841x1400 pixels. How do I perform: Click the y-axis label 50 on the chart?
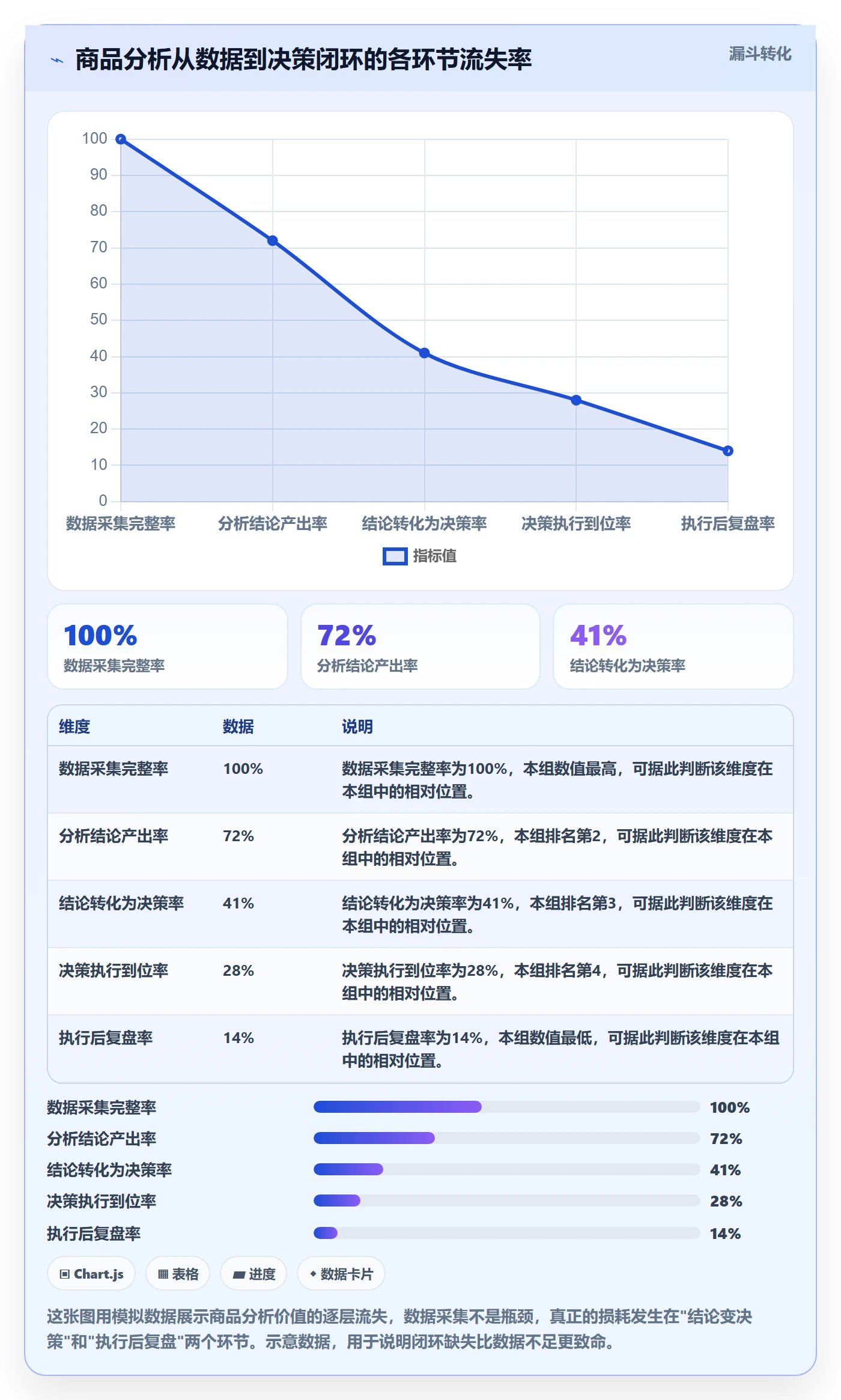click(99, 320)
